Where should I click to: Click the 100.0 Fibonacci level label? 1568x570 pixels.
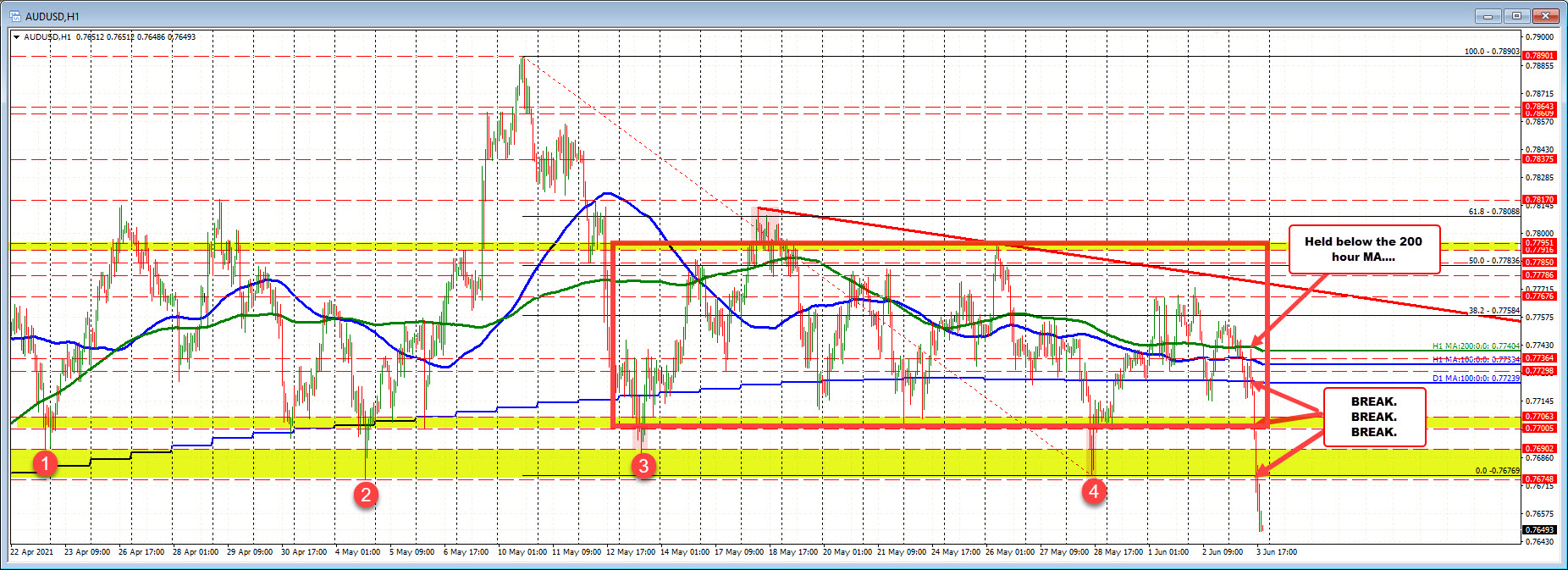[1491, 52]
